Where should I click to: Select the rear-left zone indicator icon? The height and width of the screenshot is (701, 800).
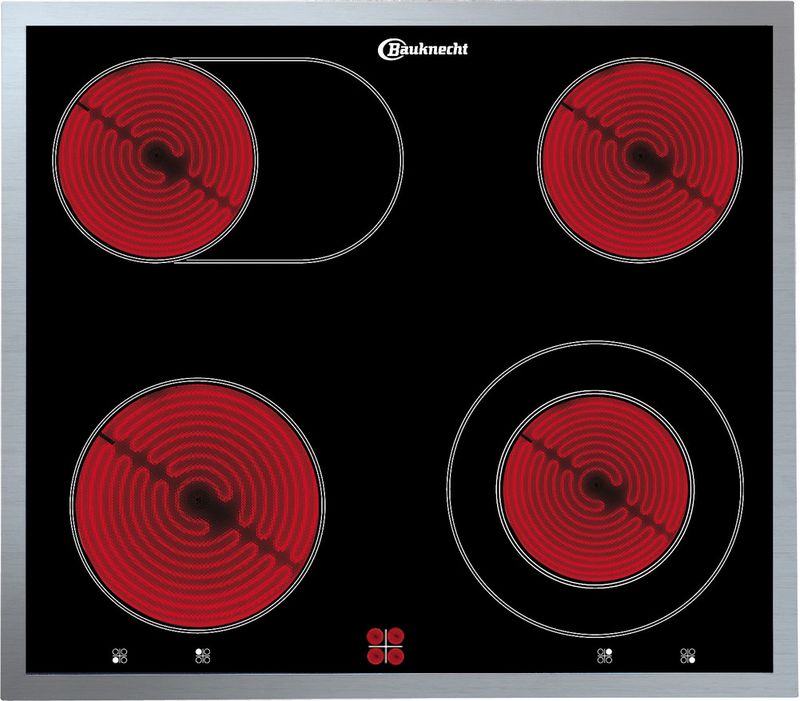202,656
